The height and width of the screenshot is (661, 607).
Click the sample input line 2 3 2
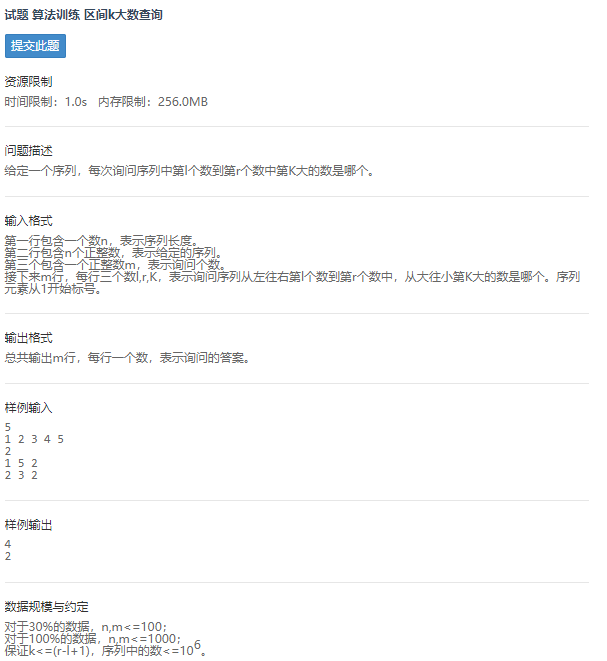pyautogui.click(x=21, y=475)
